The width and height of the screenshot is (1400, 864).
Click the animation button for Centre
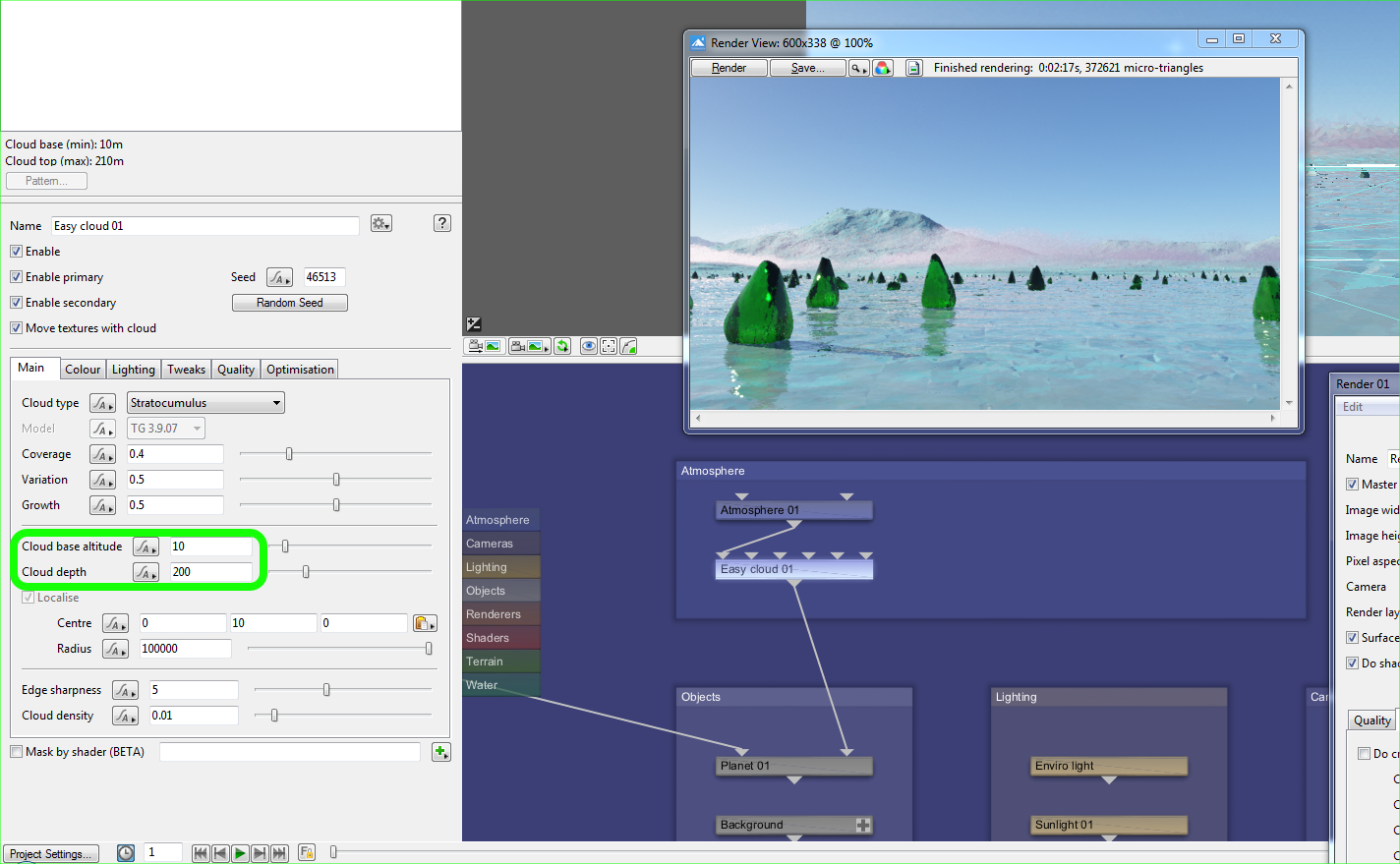pos(116,623)
